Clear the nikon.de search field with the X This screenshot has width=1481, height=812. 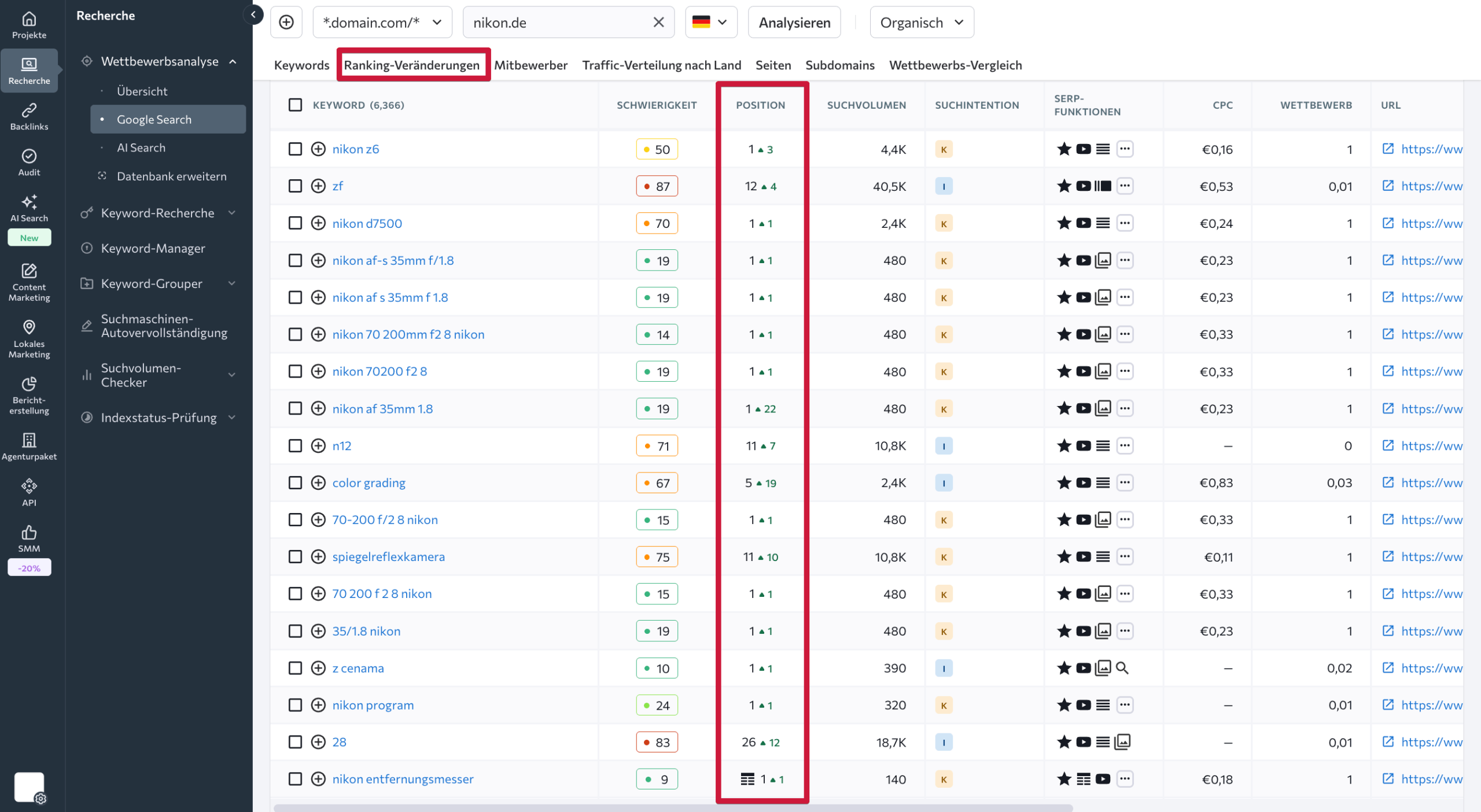658,22
